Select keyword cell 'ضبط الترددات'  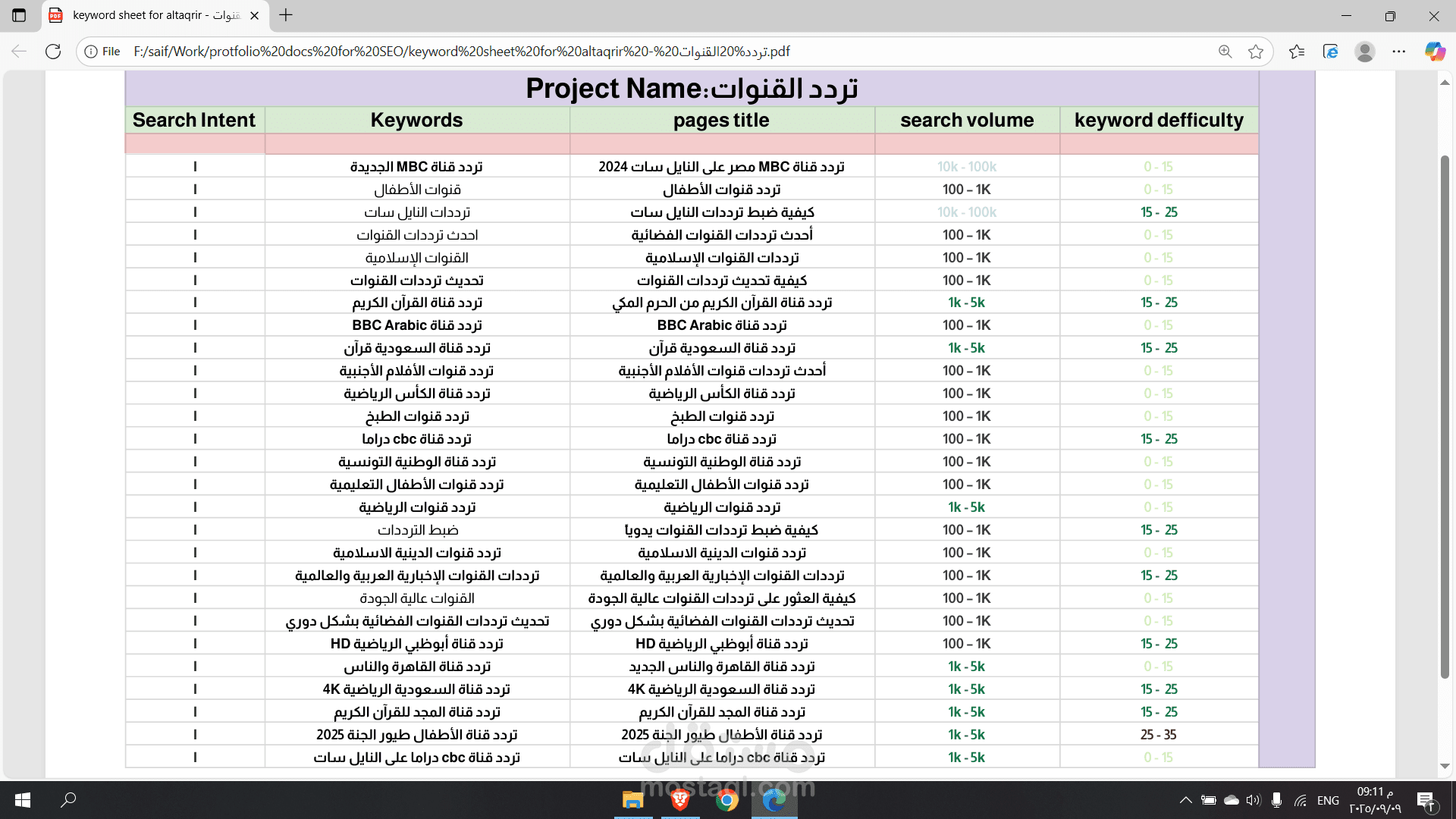418,530
